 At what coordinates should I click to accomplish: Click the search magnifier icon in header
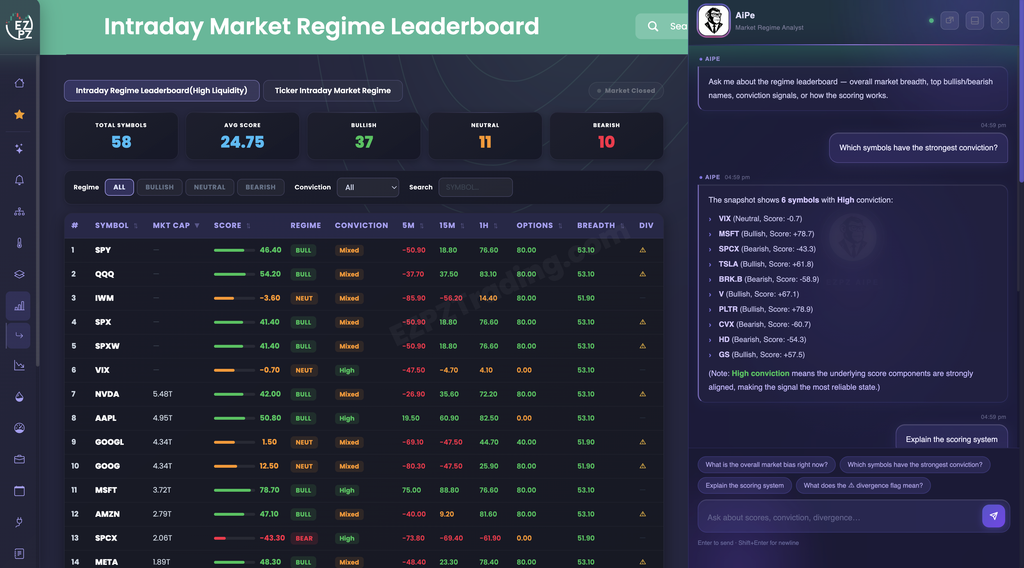652,26
